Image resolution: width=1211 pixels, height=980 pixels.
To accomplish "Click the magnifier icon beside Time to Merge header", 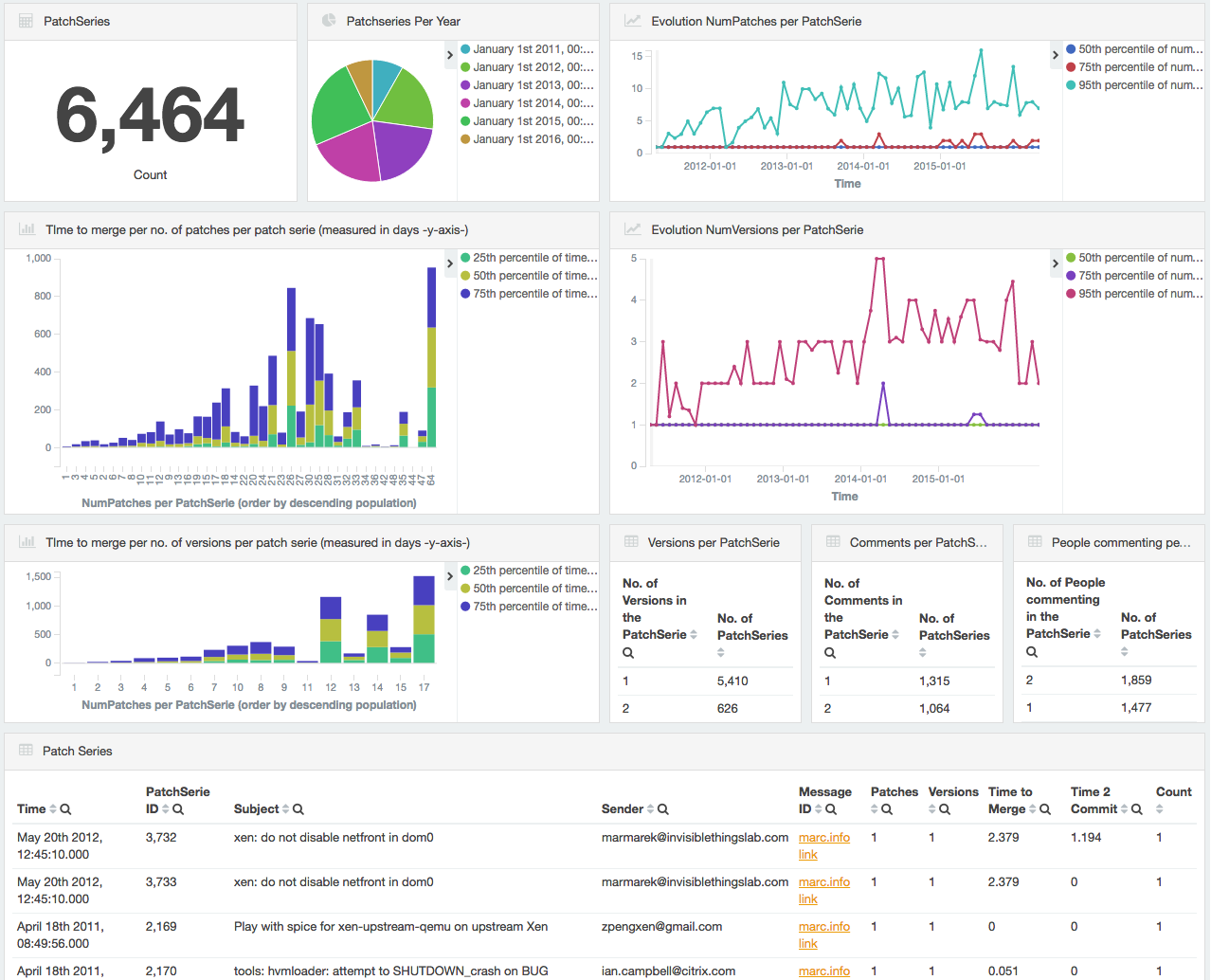I will point(1045,809).
